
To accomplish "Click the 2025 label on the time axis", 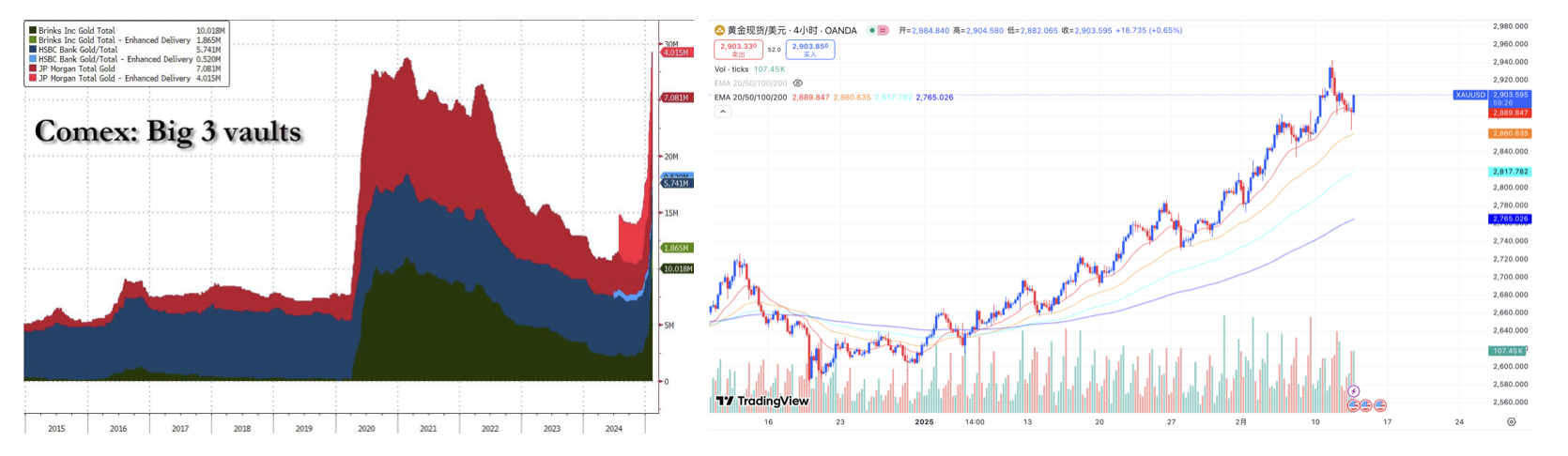I will (x=924, y=422).
